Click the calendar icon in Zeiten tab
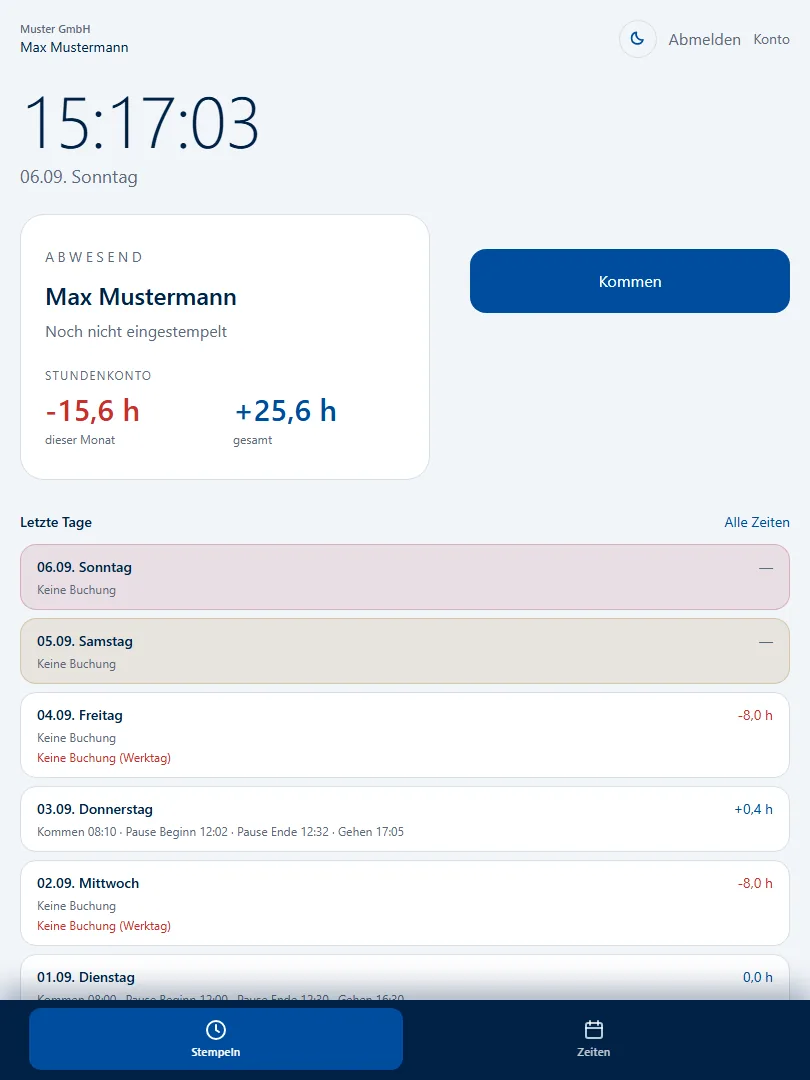The width and height of the screenshot is (810, 1080). point(594,1030)
